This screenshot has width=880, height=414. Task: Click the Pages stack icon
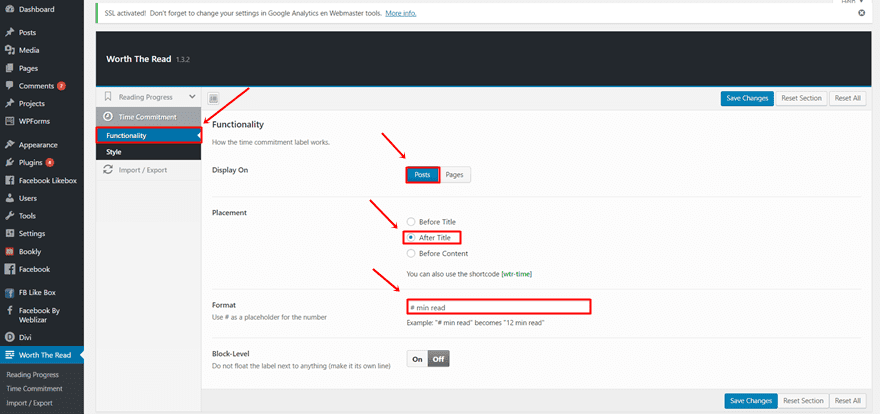click(x=10, y=68)
